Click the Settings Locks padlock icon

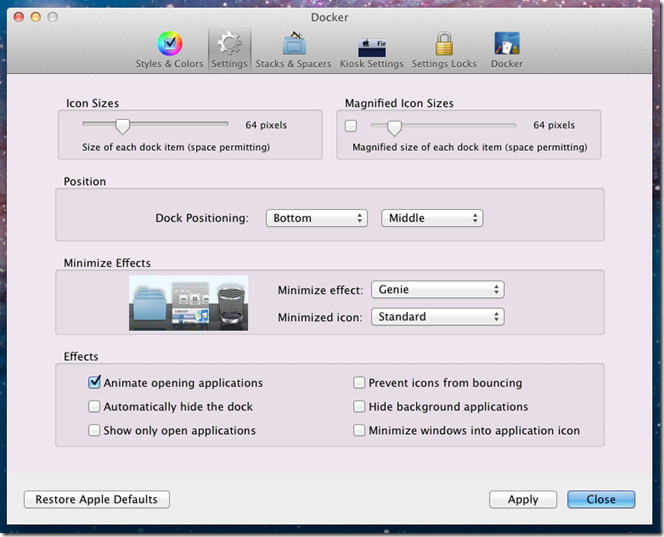click(443, 45)
